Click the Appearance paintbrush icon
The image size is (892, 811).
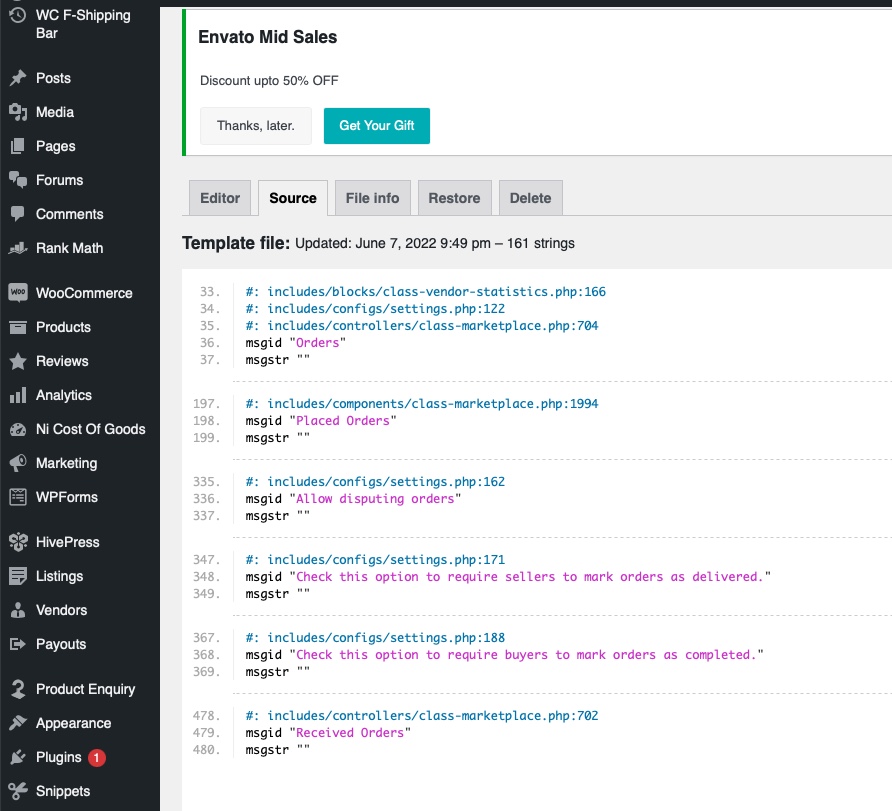tap(18, 723)
